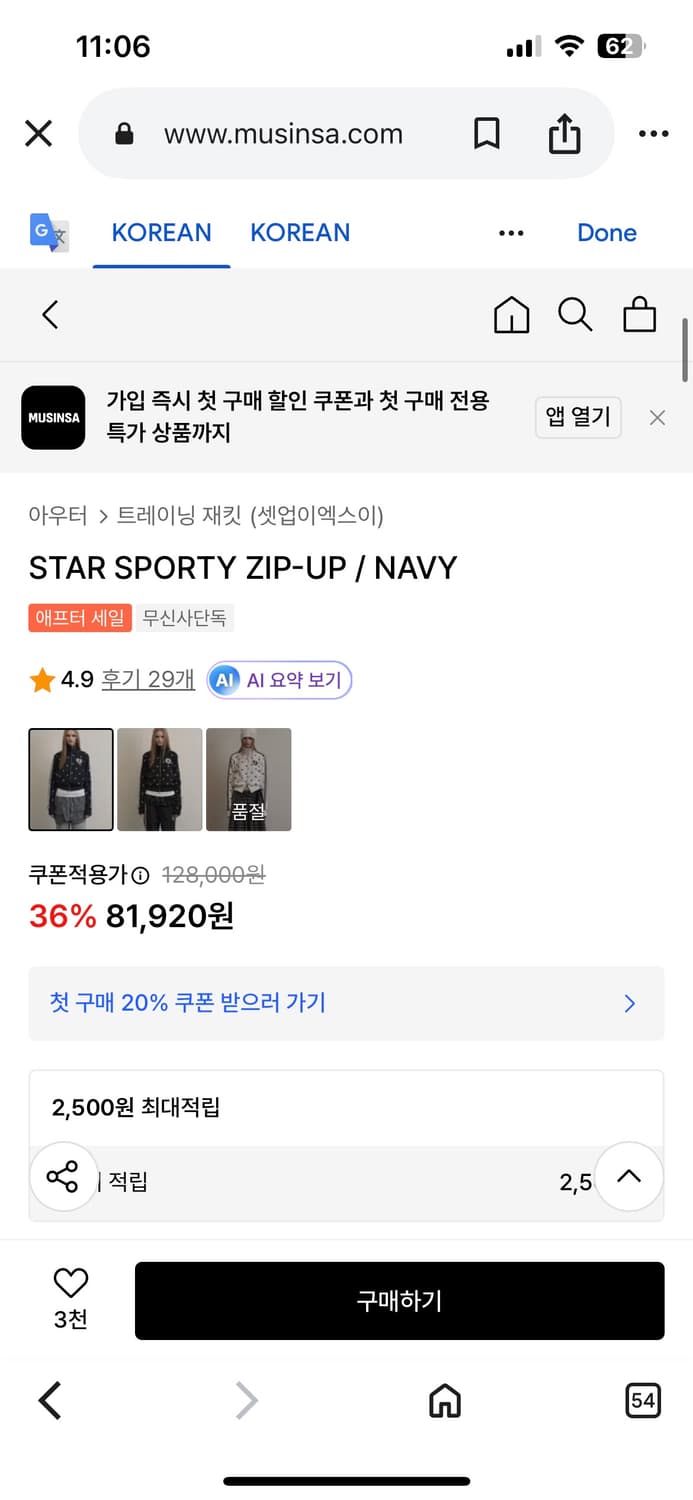Expand the first purchase coupon offer

tap(346, 1003)
